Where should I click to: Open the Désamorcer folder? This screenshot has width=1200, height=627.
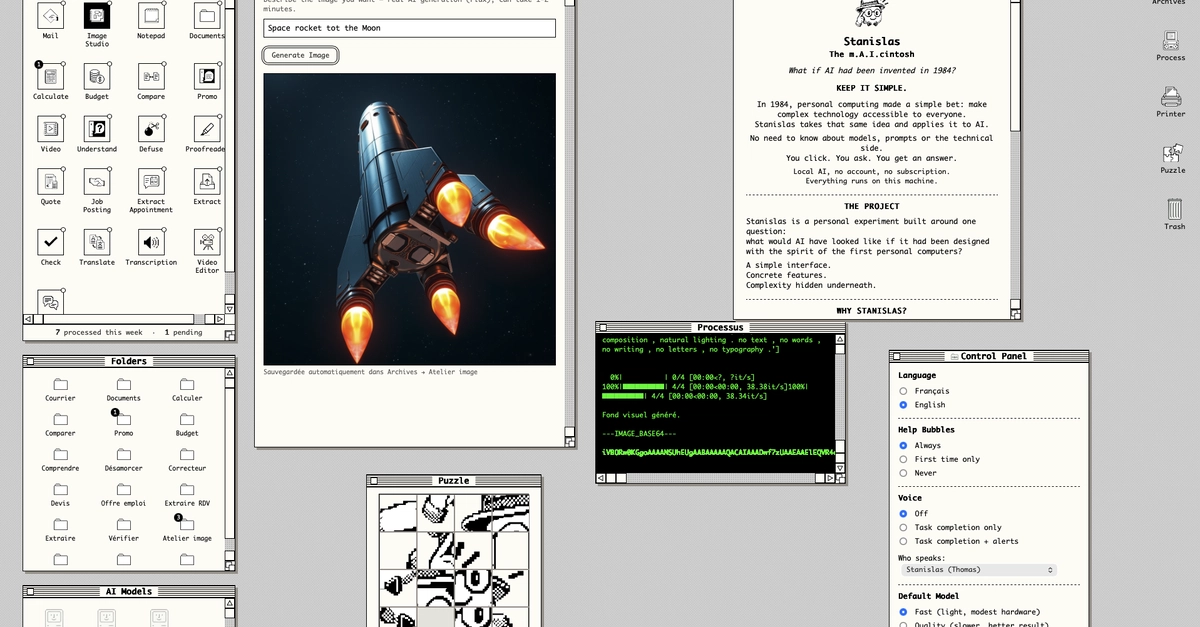point(123,455)
